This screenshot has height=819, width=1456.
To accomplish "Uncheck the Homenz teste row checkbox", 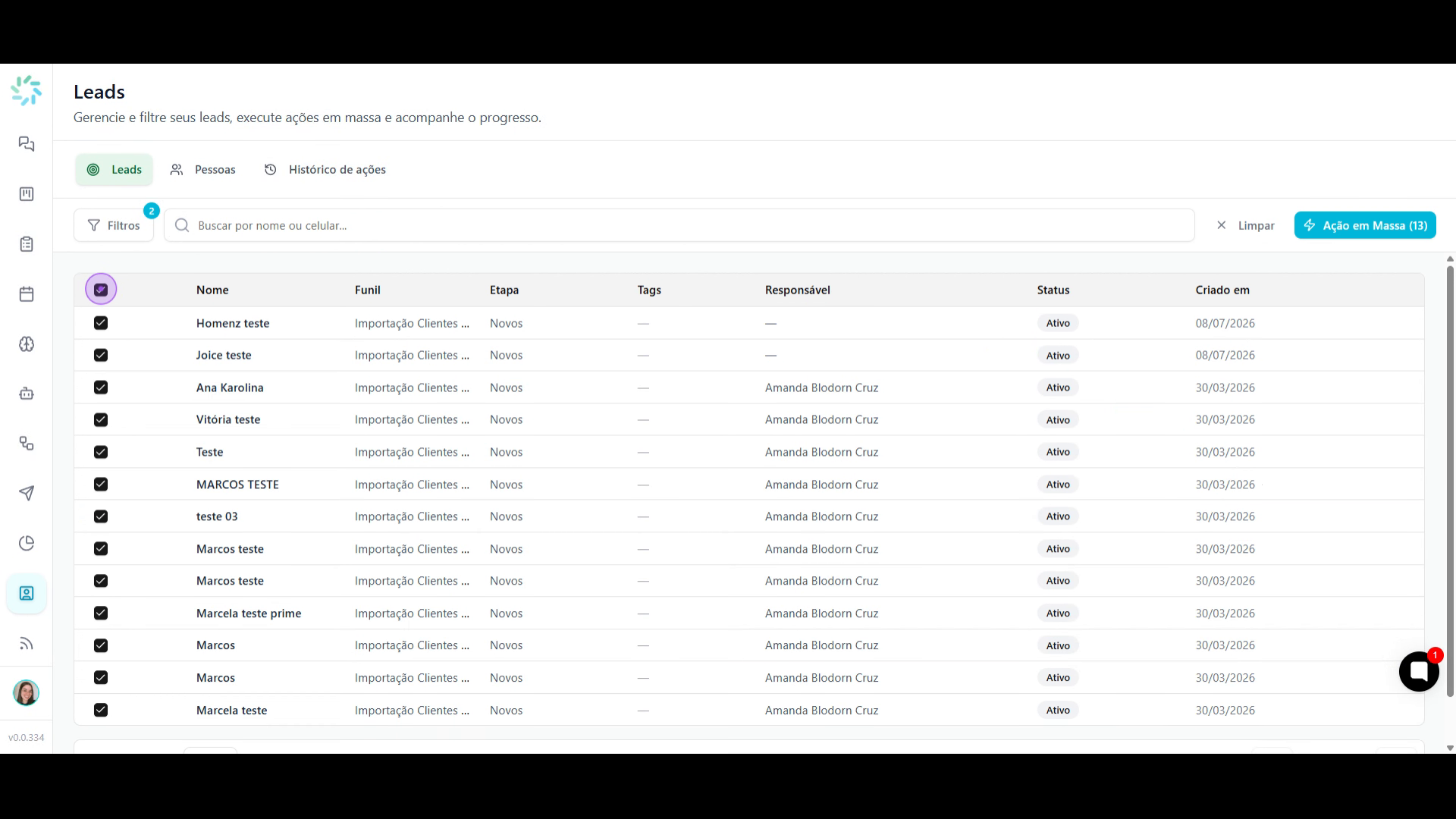I will (x=101, y=323).
